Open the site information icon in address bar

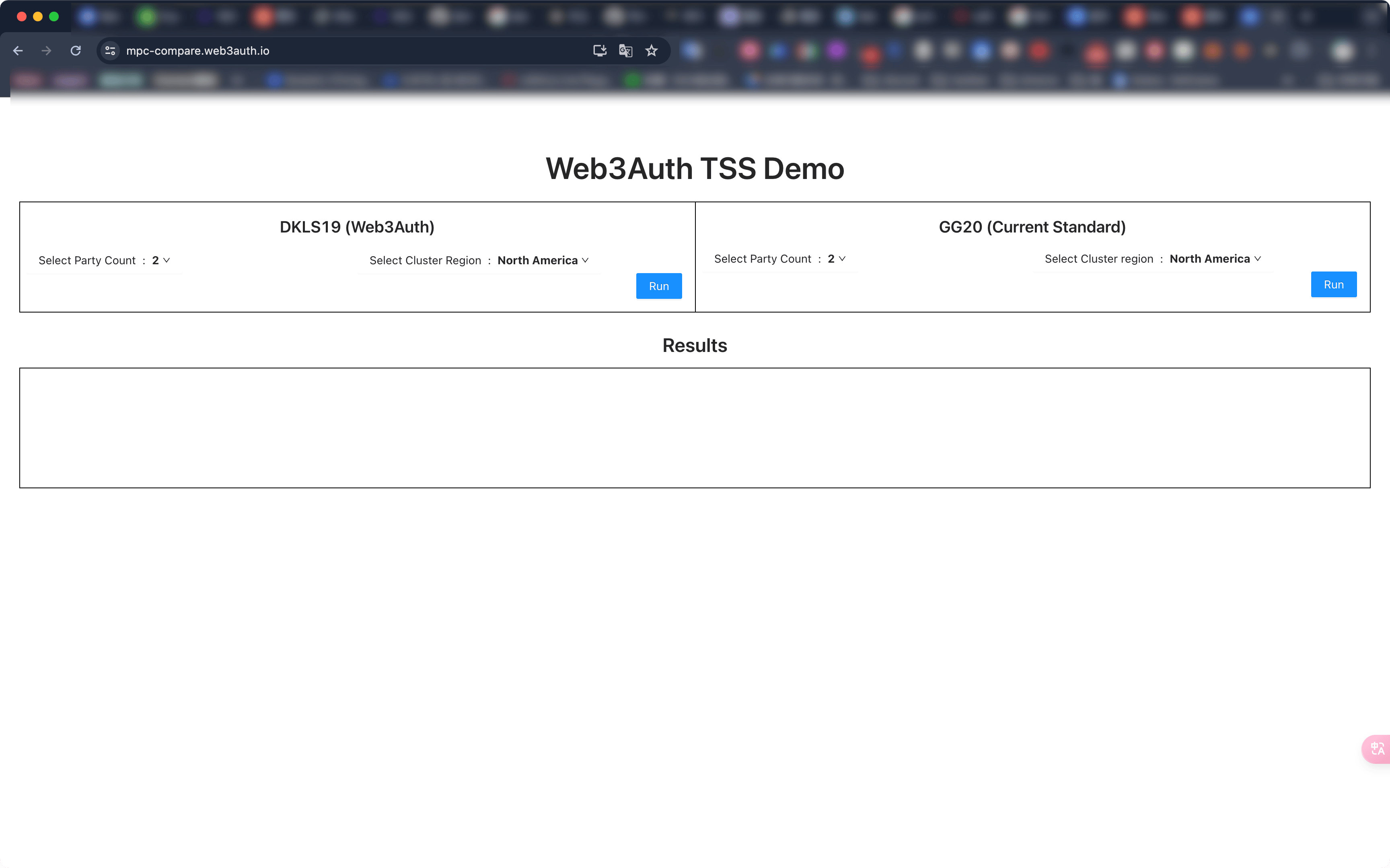(x=110, y=51)
